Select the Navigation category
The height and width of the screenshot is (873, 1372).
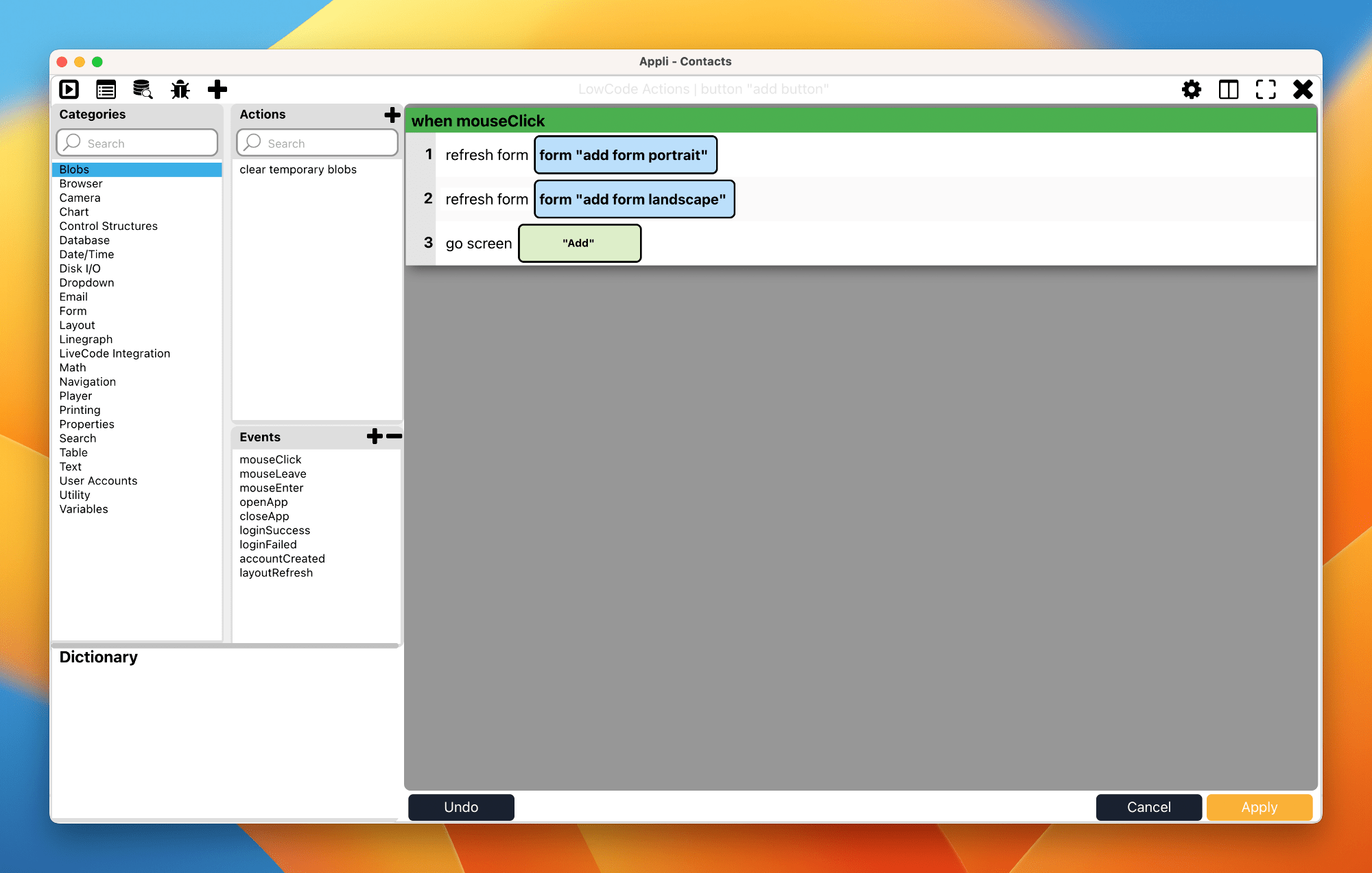click(87, 382)
